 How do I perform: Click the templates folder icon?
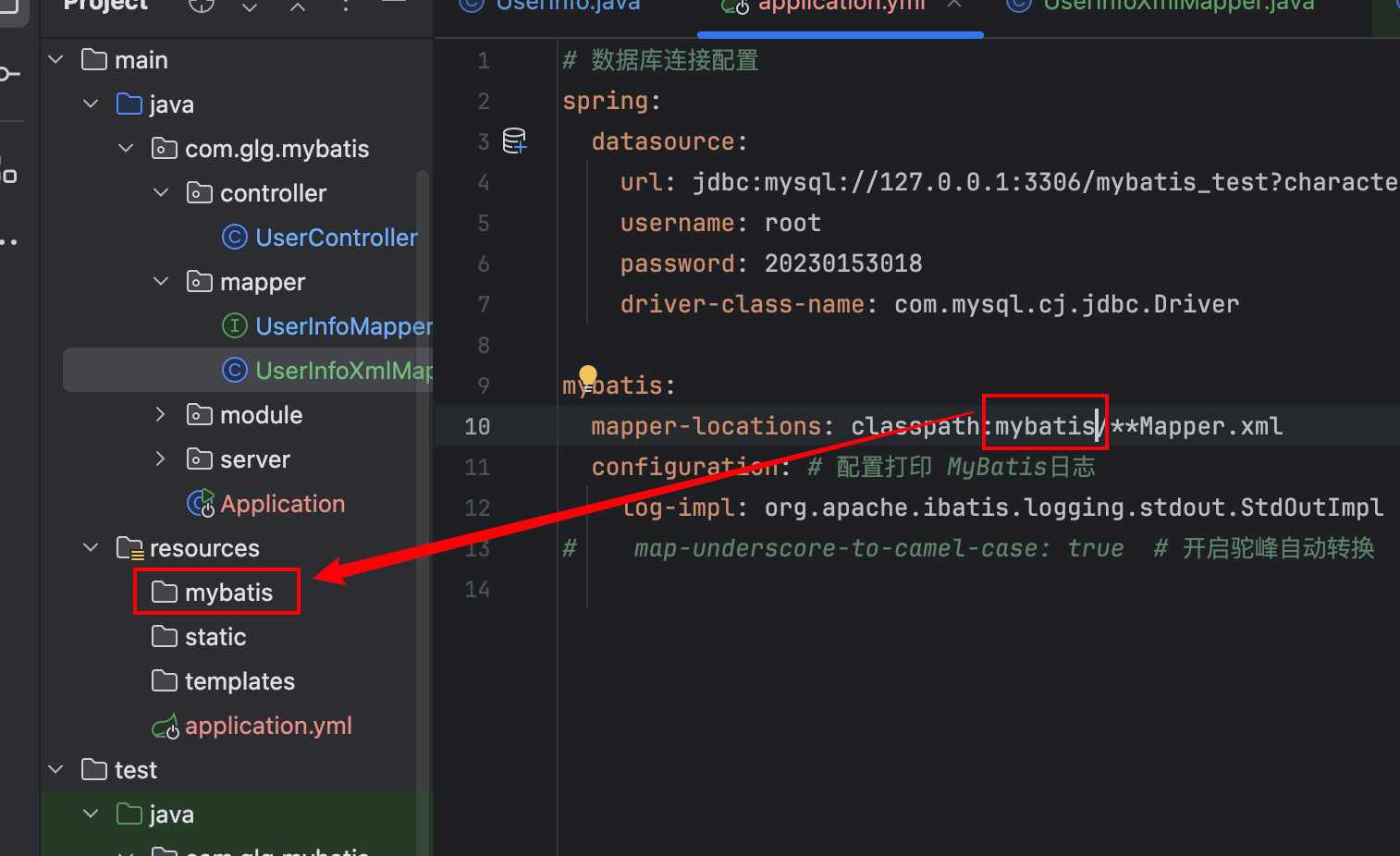[x=165, y=681]
